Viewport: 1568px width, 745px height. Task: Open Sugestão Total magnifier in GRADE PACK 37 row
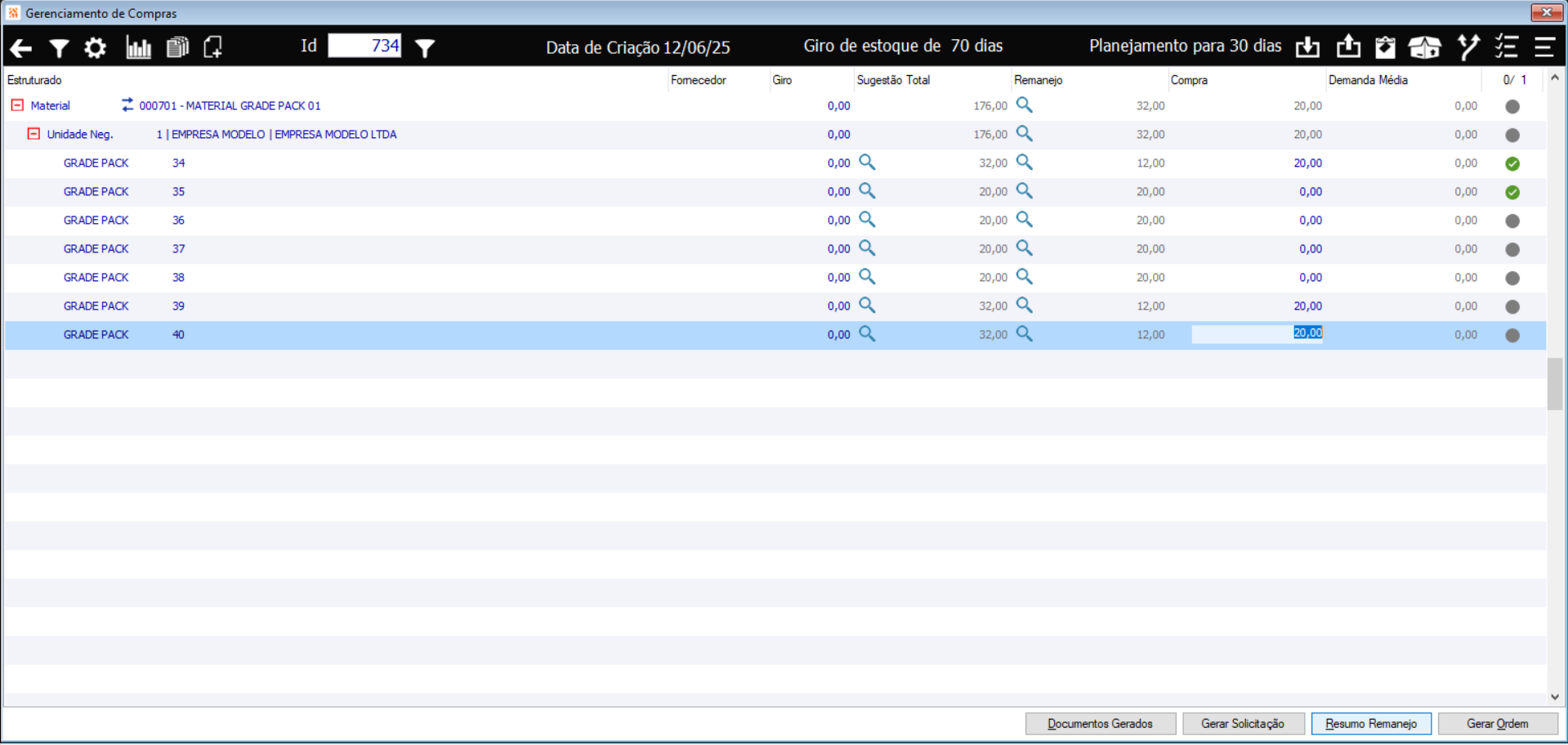(x=1024, y=248)
